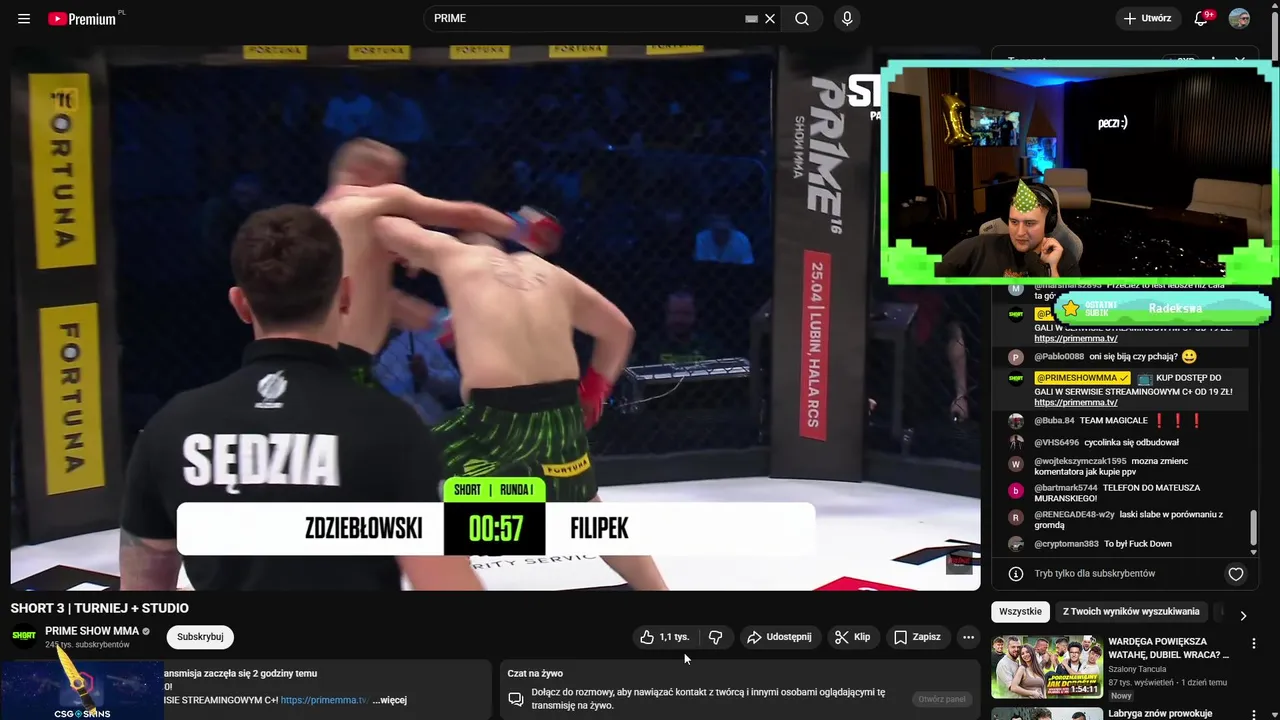The image size is (1280, 720).
Task: Click the @Buba.84 avatar in chat
Action: 1015,421
